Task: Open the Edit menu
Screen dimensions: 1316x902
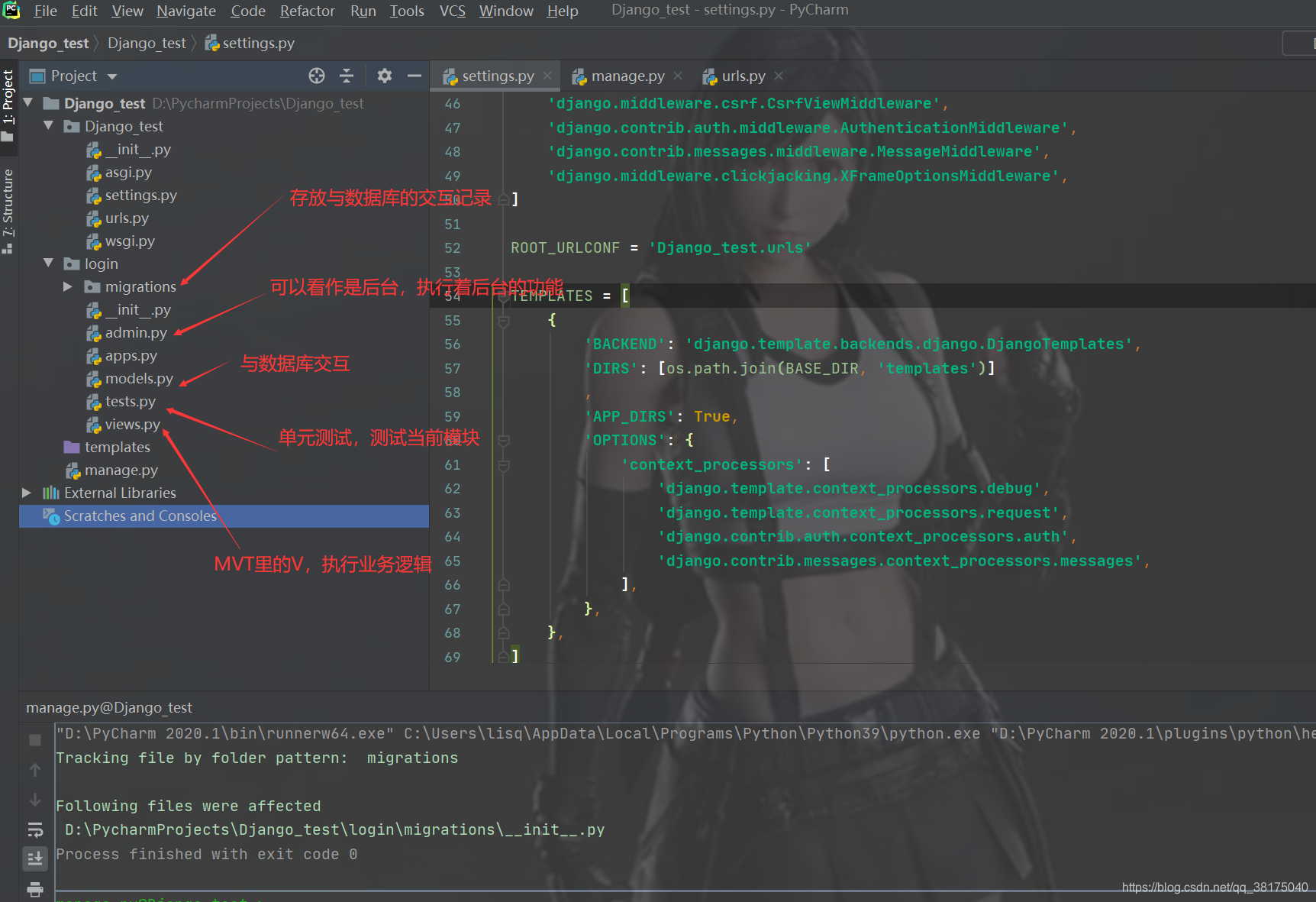Action: pyautogui.click(x=84, y=11)
